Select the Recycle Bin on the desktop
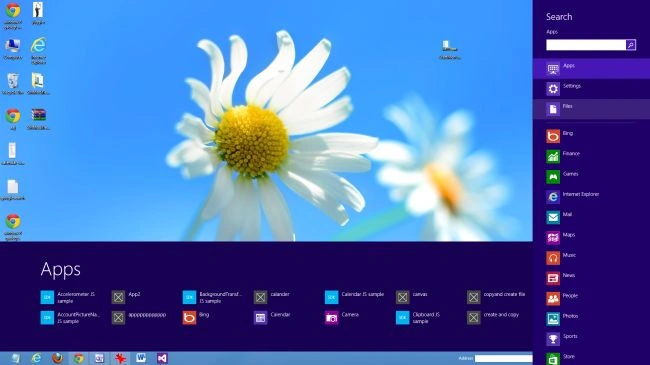Image resolution: width=650 pixels, height=365 pixels. click(13, 83)
